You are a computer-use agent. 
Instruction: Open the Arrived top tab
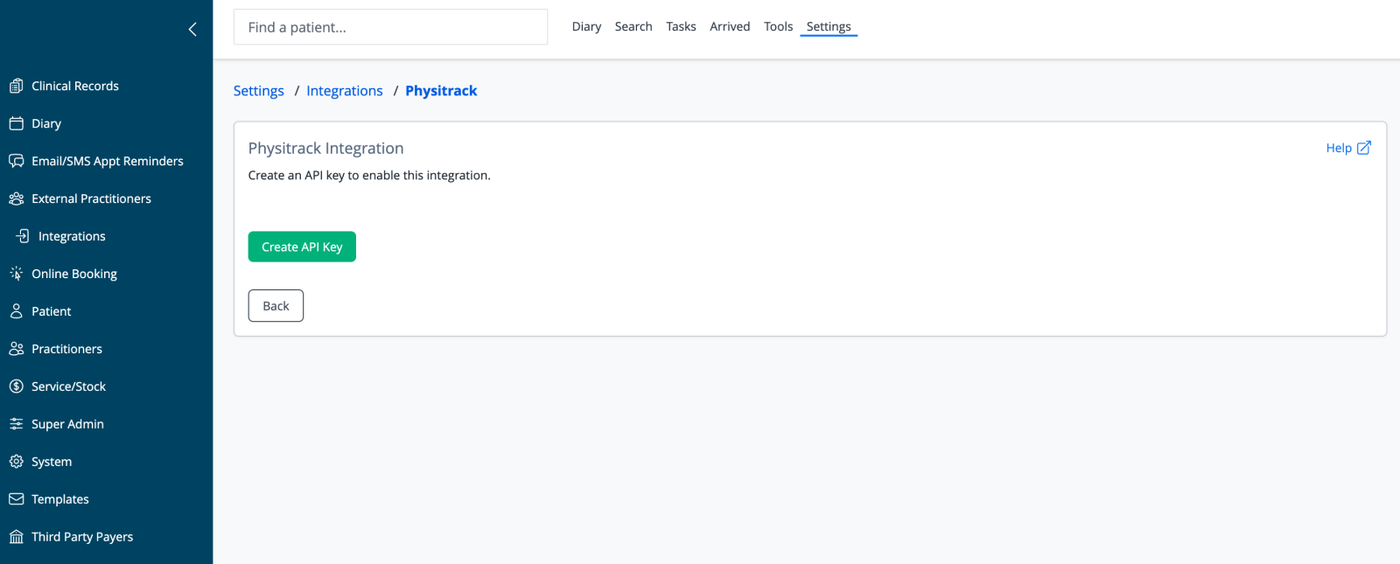730,27
